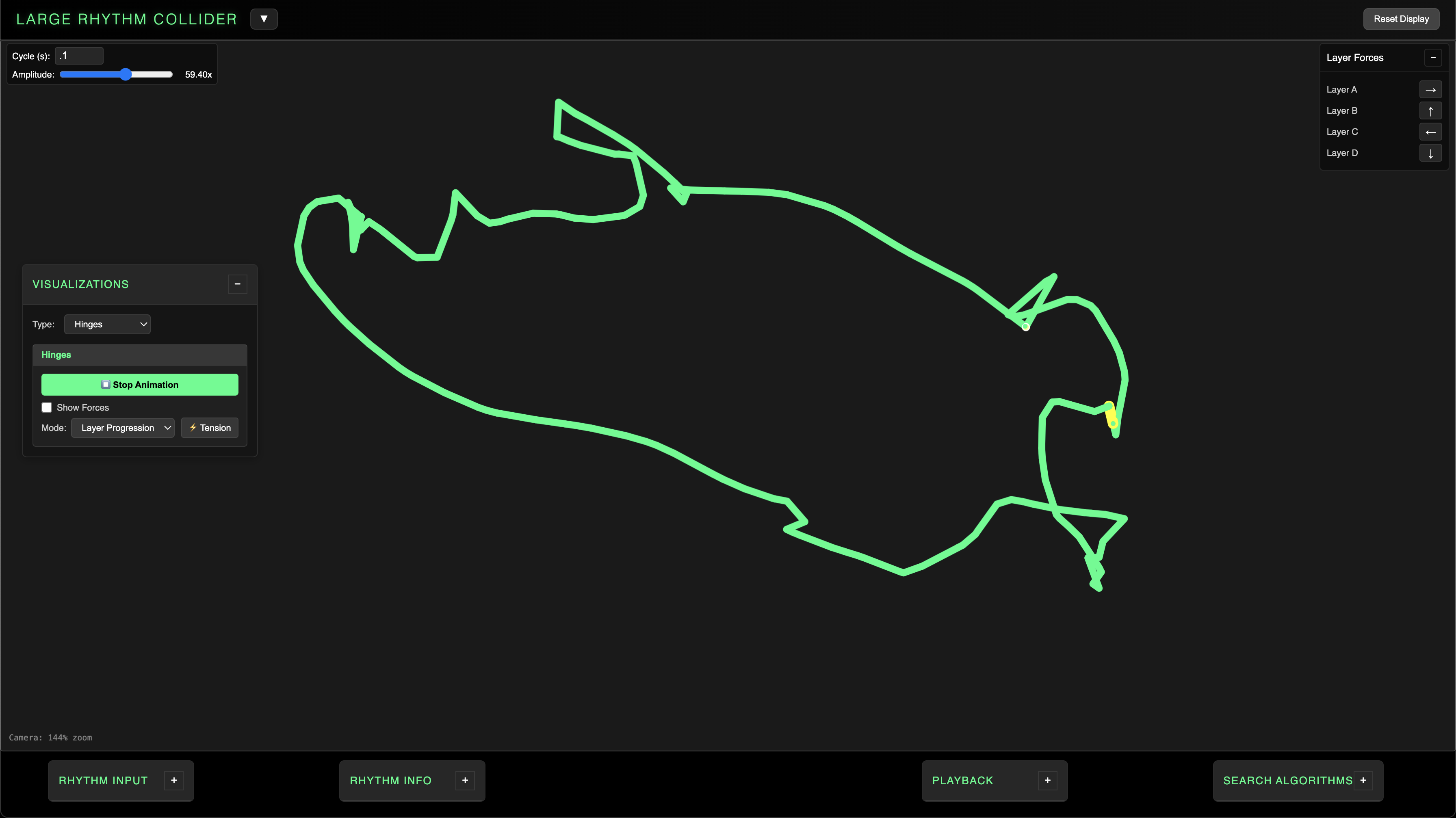Click Layer A right arrow force icon
The image size is (1456, 818).
tap(1430, 90)
